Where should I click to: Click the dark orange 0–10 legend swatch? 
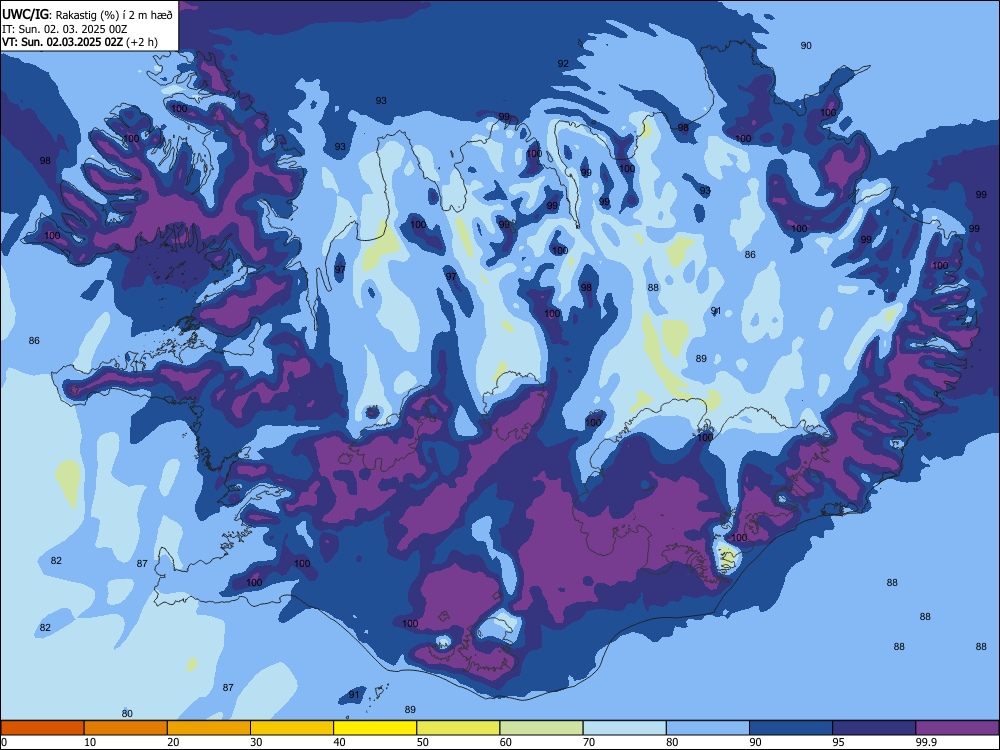tap(42, 728)
